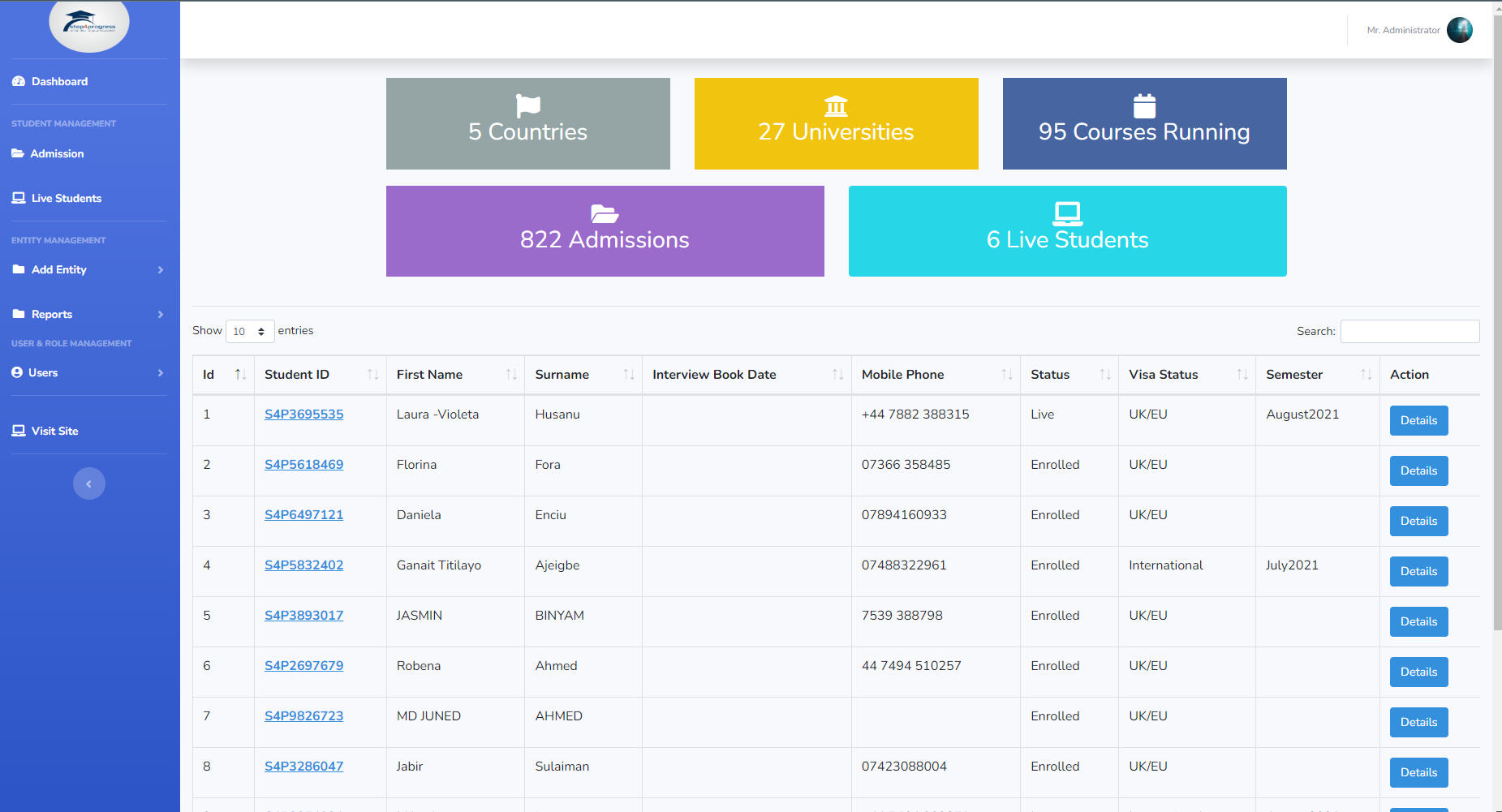Click Details for Ganait Titilayo Ajeigbe
The width and height of the screenshot is (1502, 812).
pos(1418,571)
